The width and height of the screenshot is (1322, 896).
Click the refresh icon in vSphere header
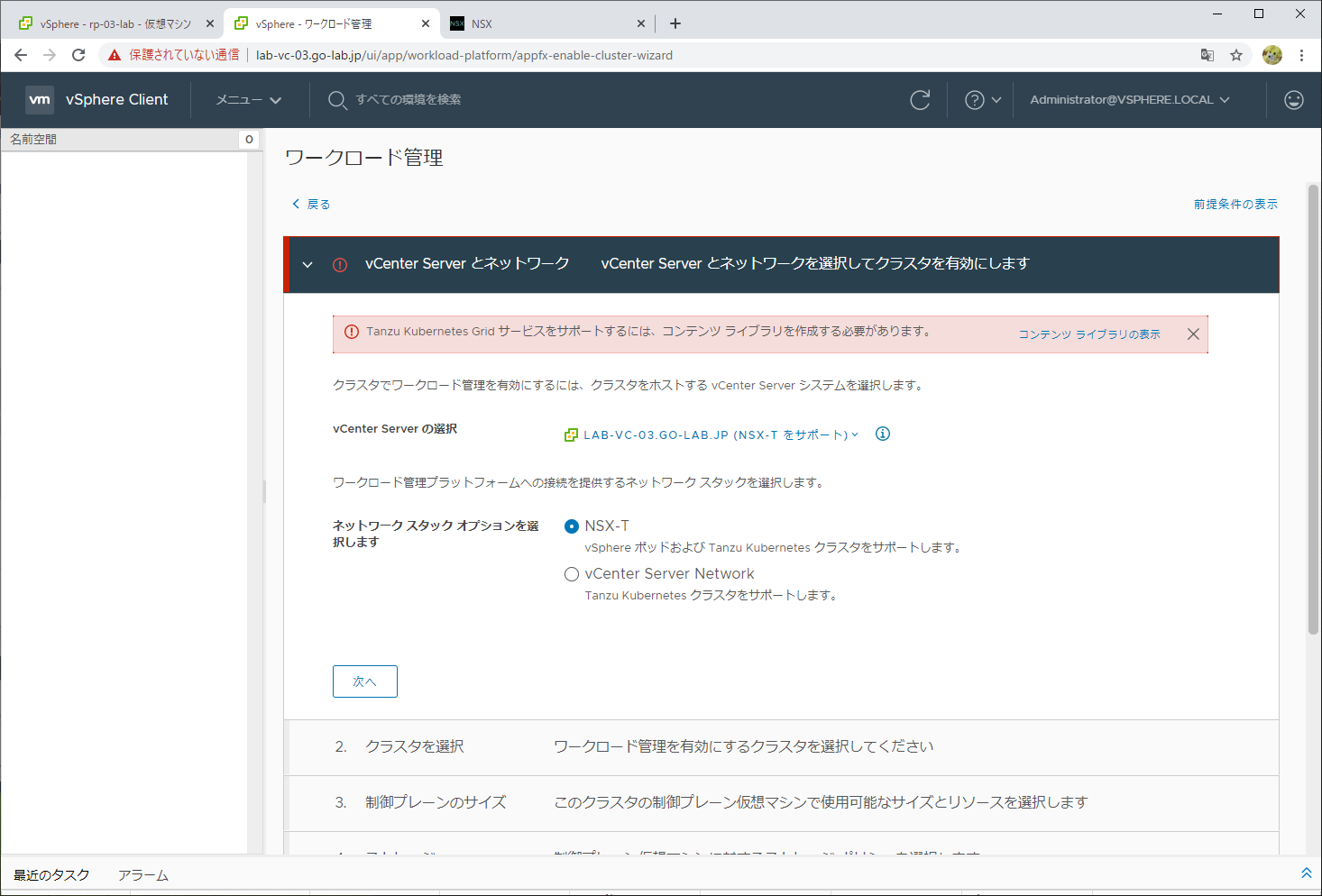coord(920,100)
